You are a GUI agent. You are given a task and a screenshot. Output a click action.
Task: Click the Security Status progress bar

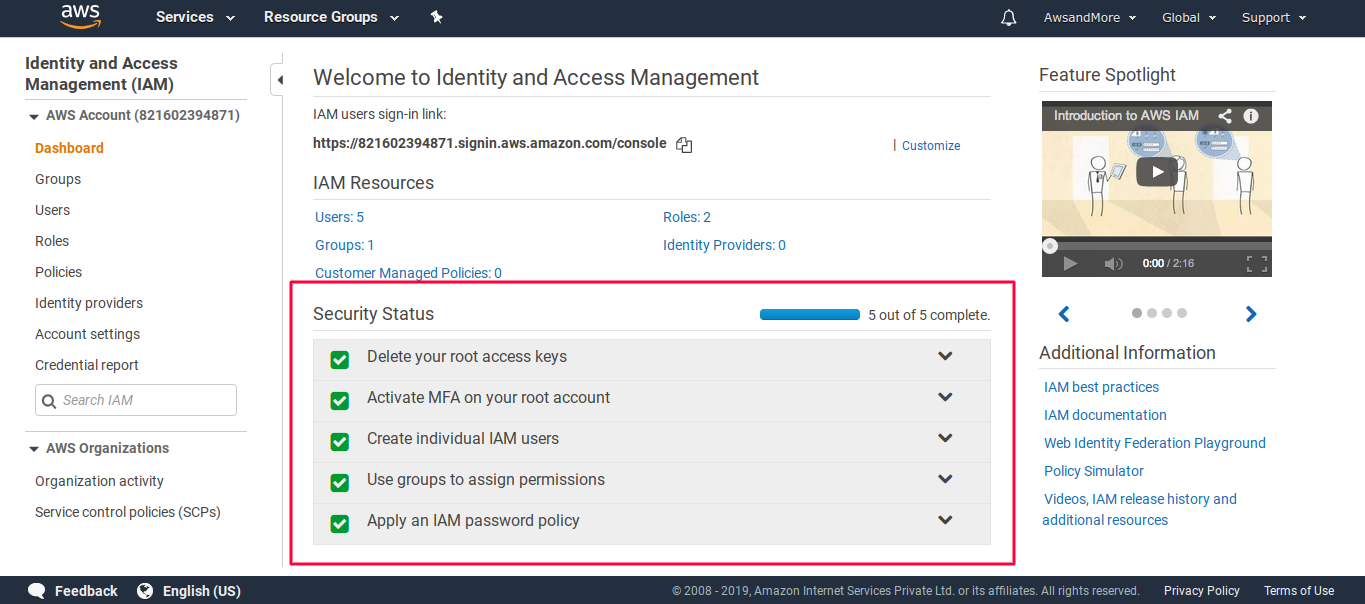coord(810,315)
